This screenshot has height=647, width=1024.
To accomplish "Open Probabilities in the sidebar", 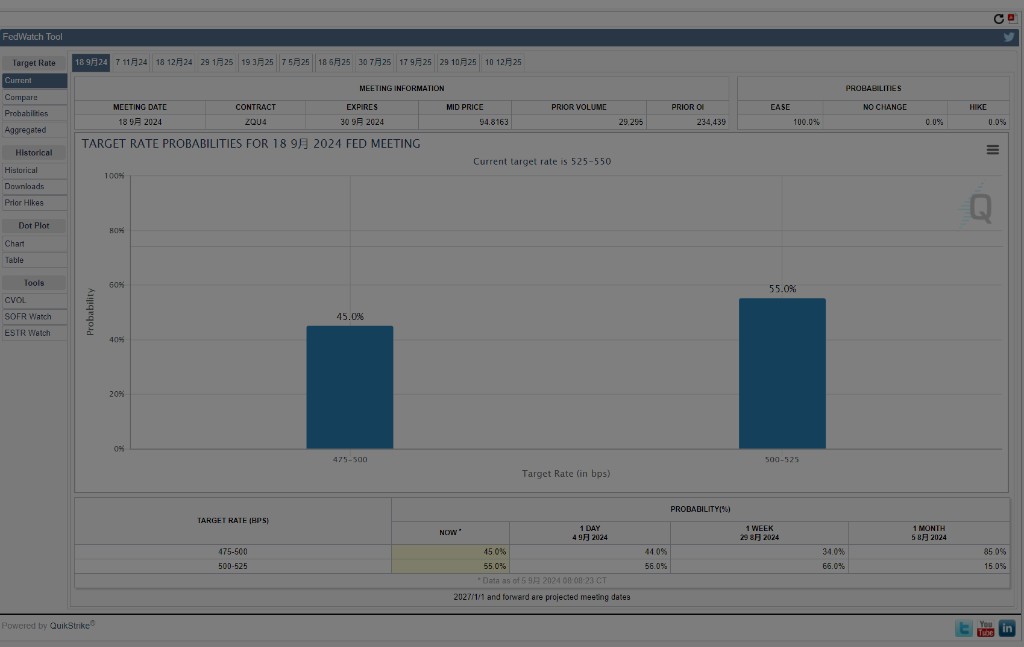I will 26,113.
